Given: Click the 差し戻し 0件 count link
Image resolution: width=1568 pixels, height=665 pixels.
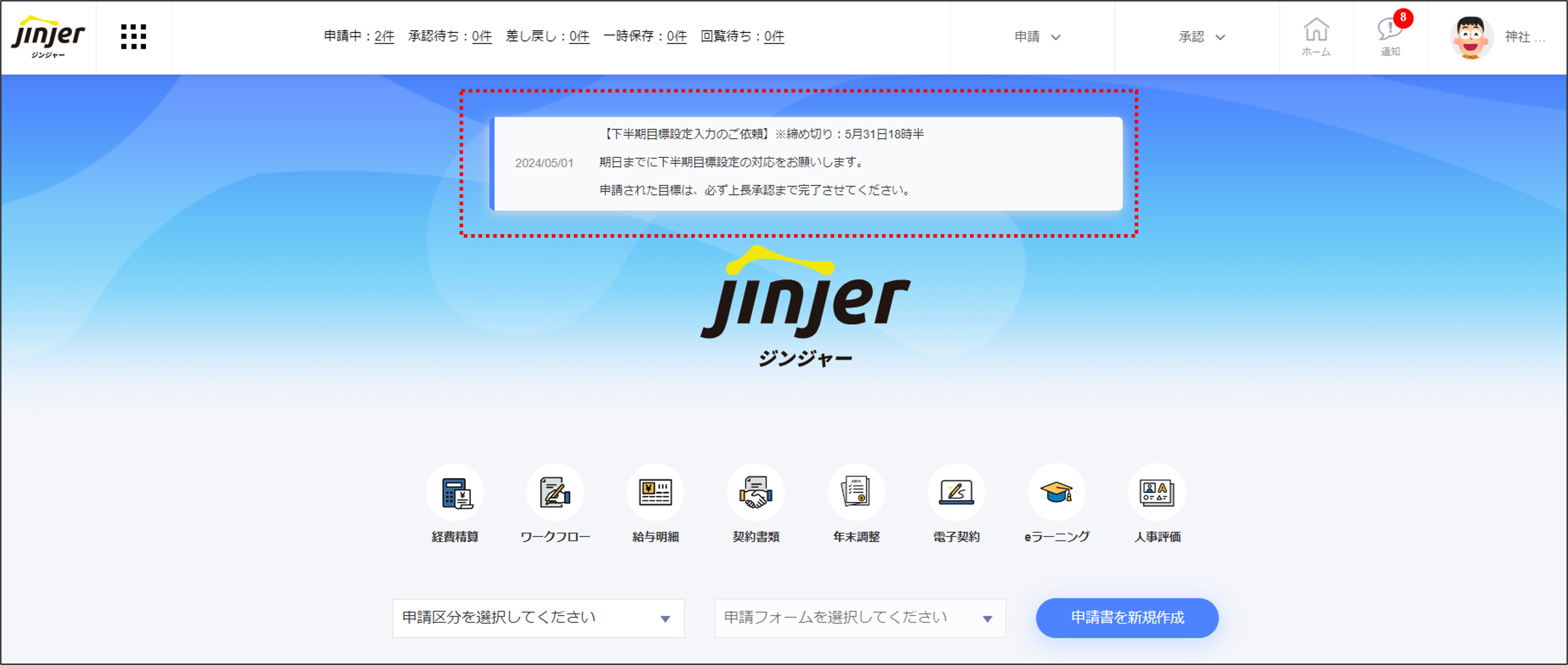Looking at the screenshot, I should (x=579, y=37).
